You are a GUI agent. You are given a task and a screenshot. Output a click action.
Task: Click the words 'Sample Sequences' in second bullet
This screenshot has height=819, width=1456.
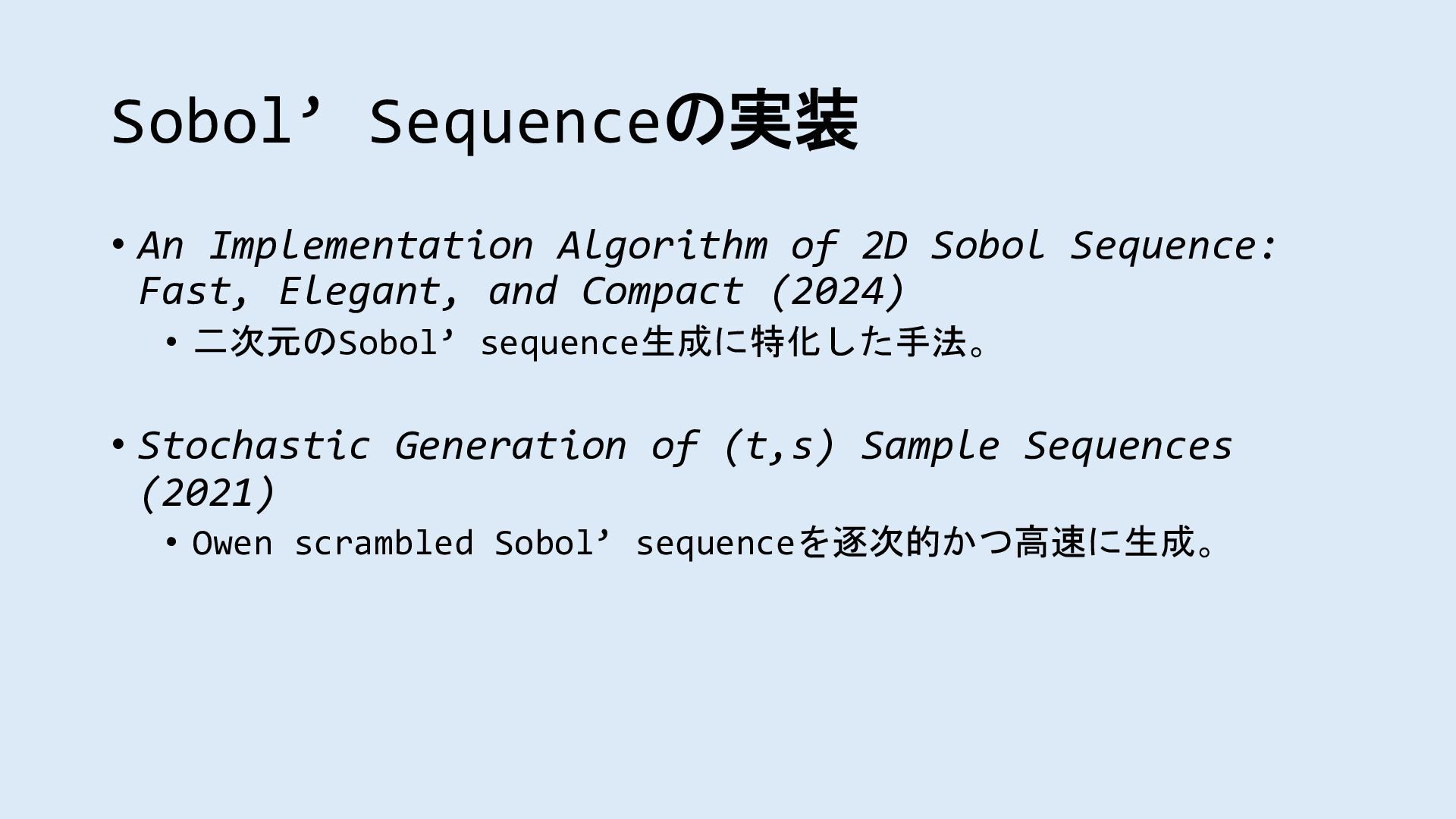click(1046, 445)
